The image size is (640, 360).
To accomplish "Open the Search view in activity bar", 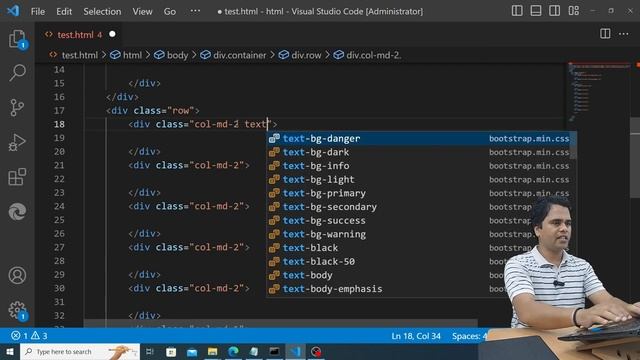I will (17, 73).
